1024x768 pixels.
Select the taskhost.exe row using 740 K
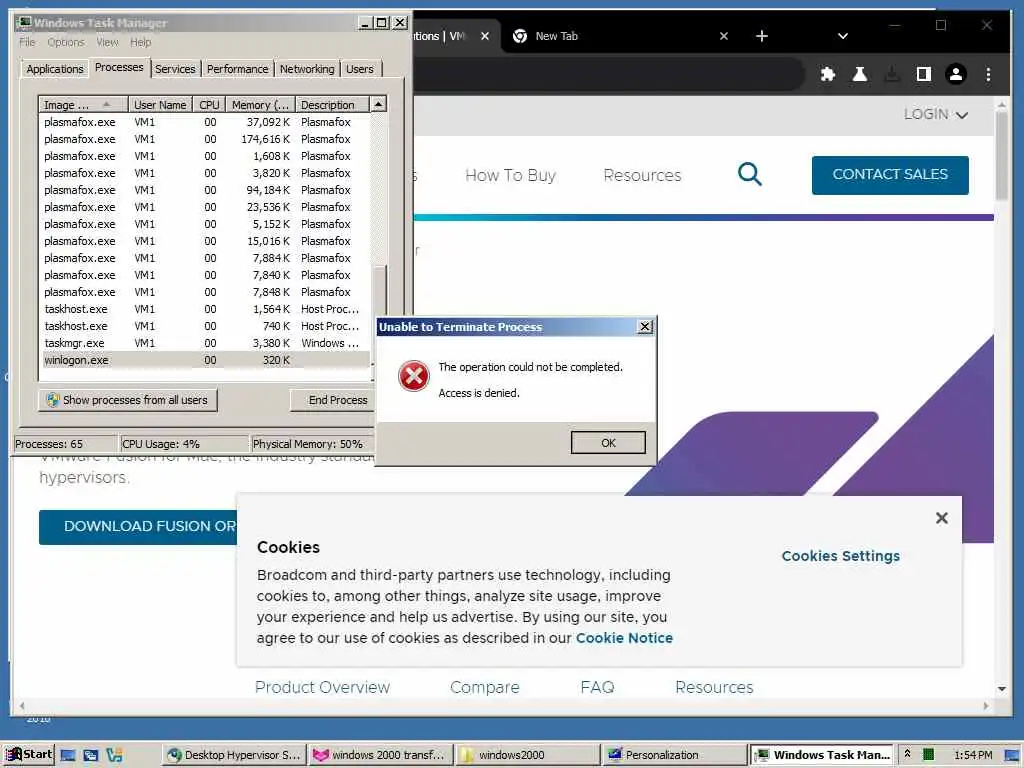point(205,326)
